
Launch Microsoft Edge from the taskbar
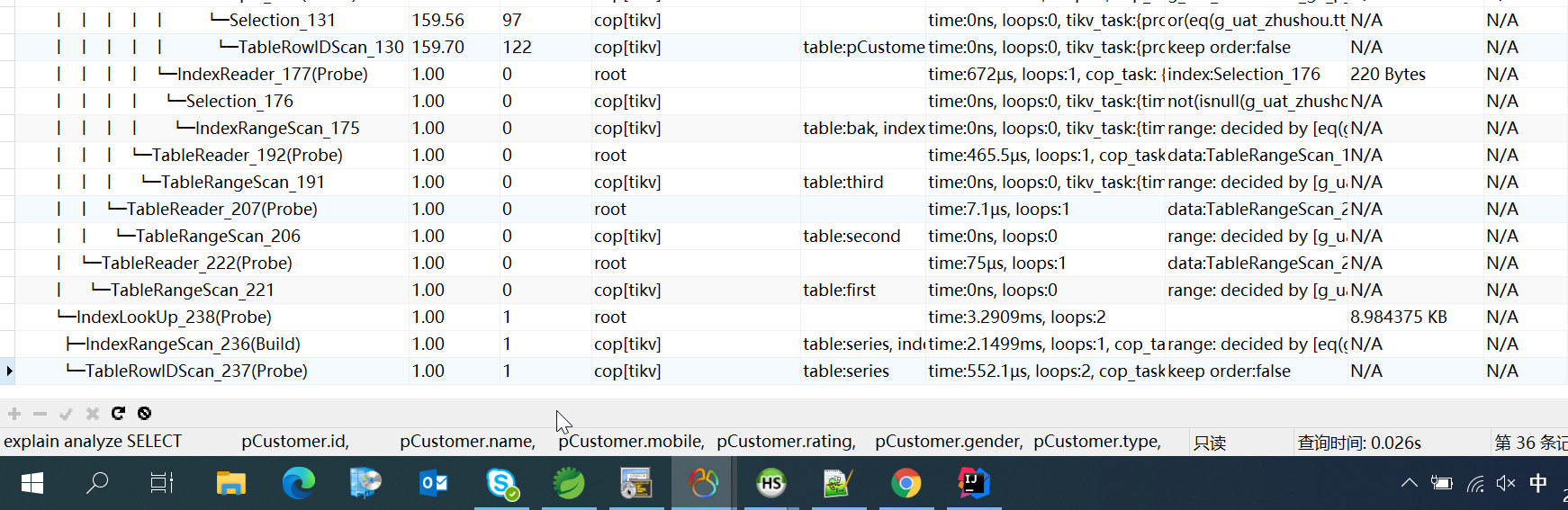(298, 484)
